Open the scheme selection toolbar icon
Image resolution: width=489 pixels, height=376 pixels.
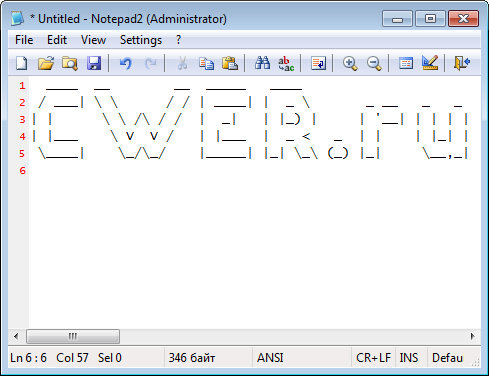406,63
